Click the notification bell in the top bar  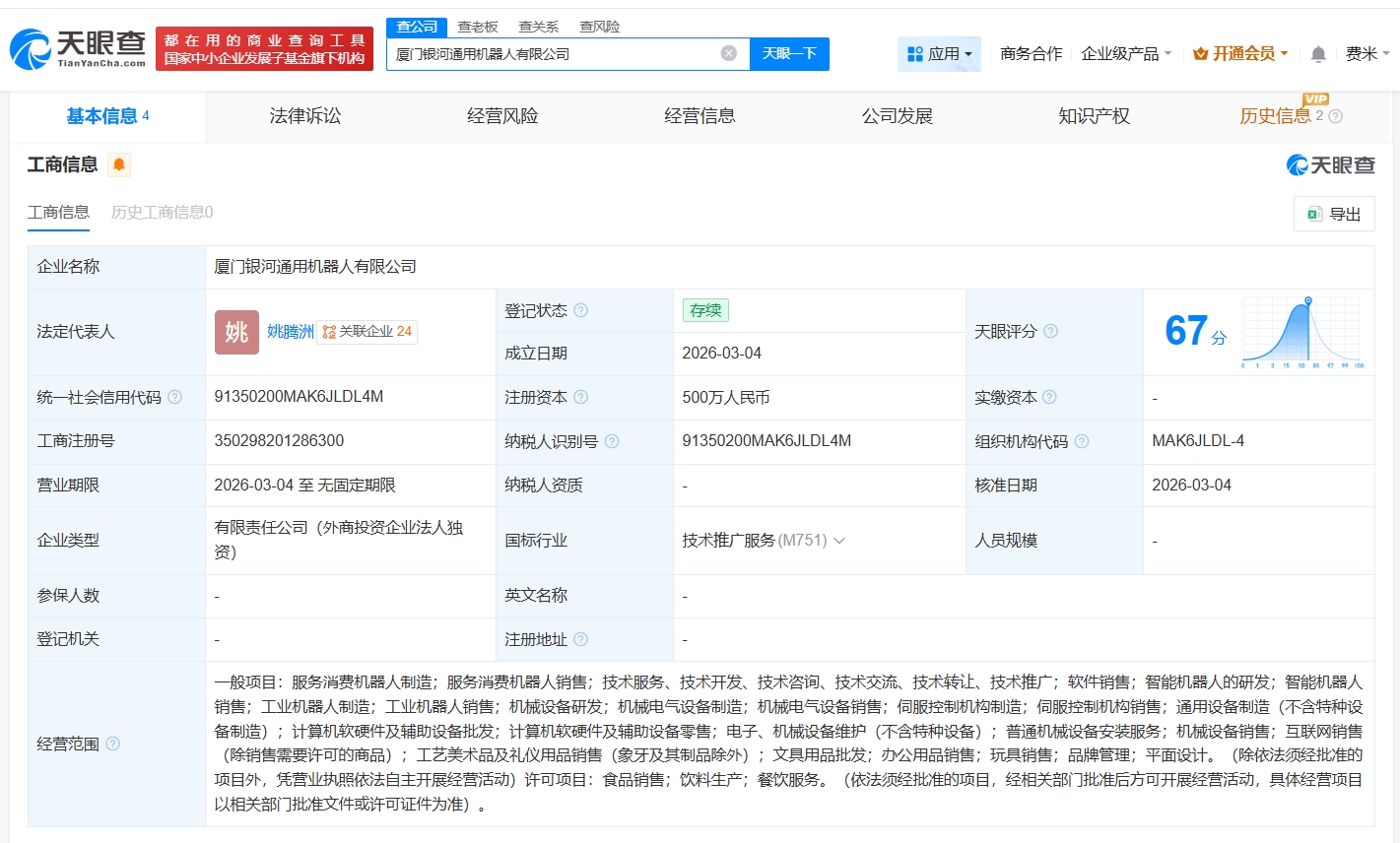(1317, 53)
